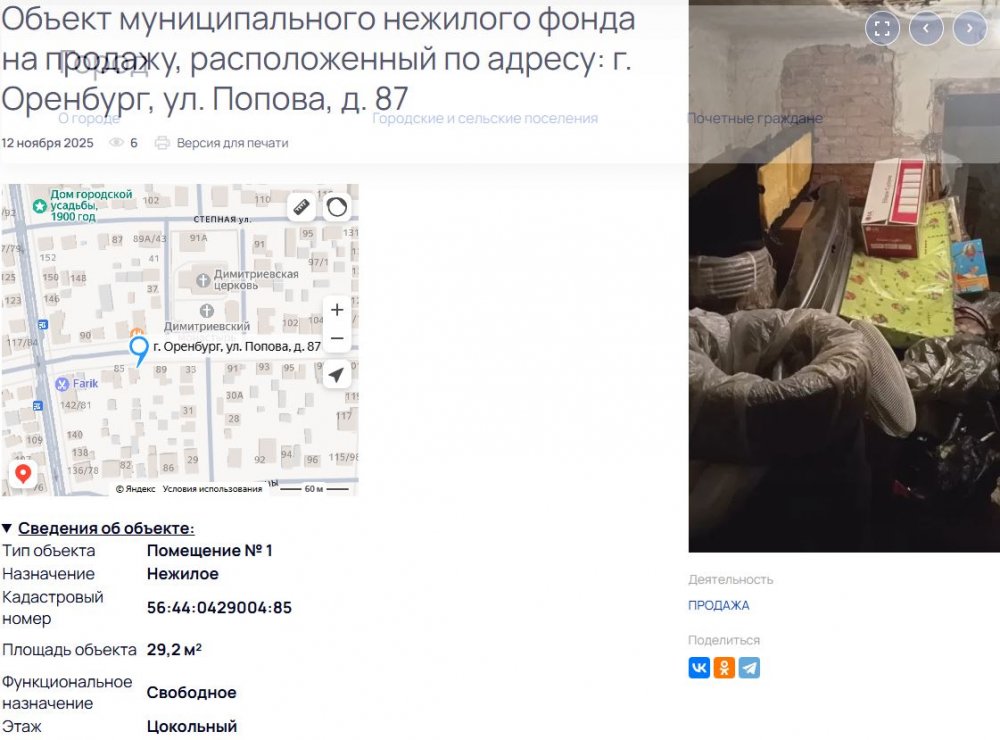
Task: Show the previous gallery photo
Action: [926, 28]
